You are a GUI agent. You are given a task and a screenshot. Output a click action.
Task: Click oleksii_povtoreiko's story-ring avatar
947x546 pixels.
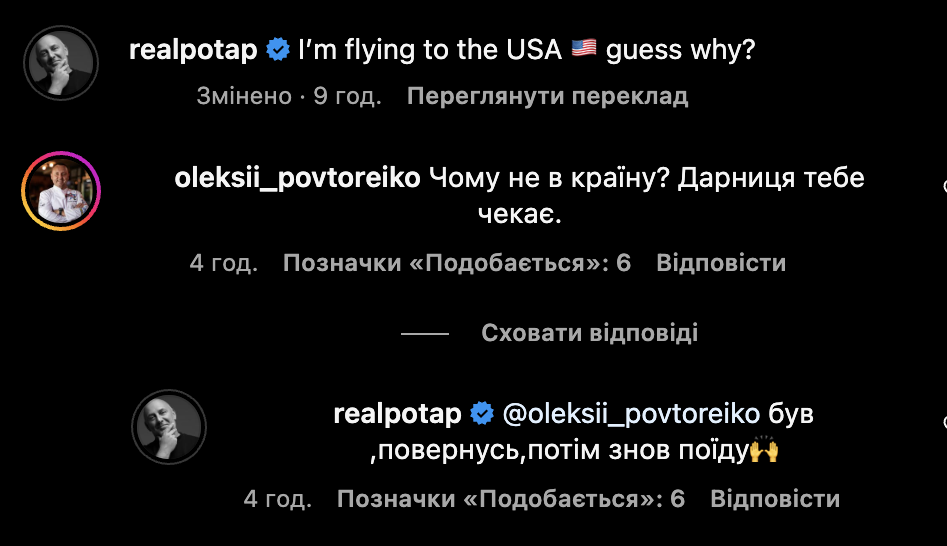pyautogui.click(x=60, y=192)
